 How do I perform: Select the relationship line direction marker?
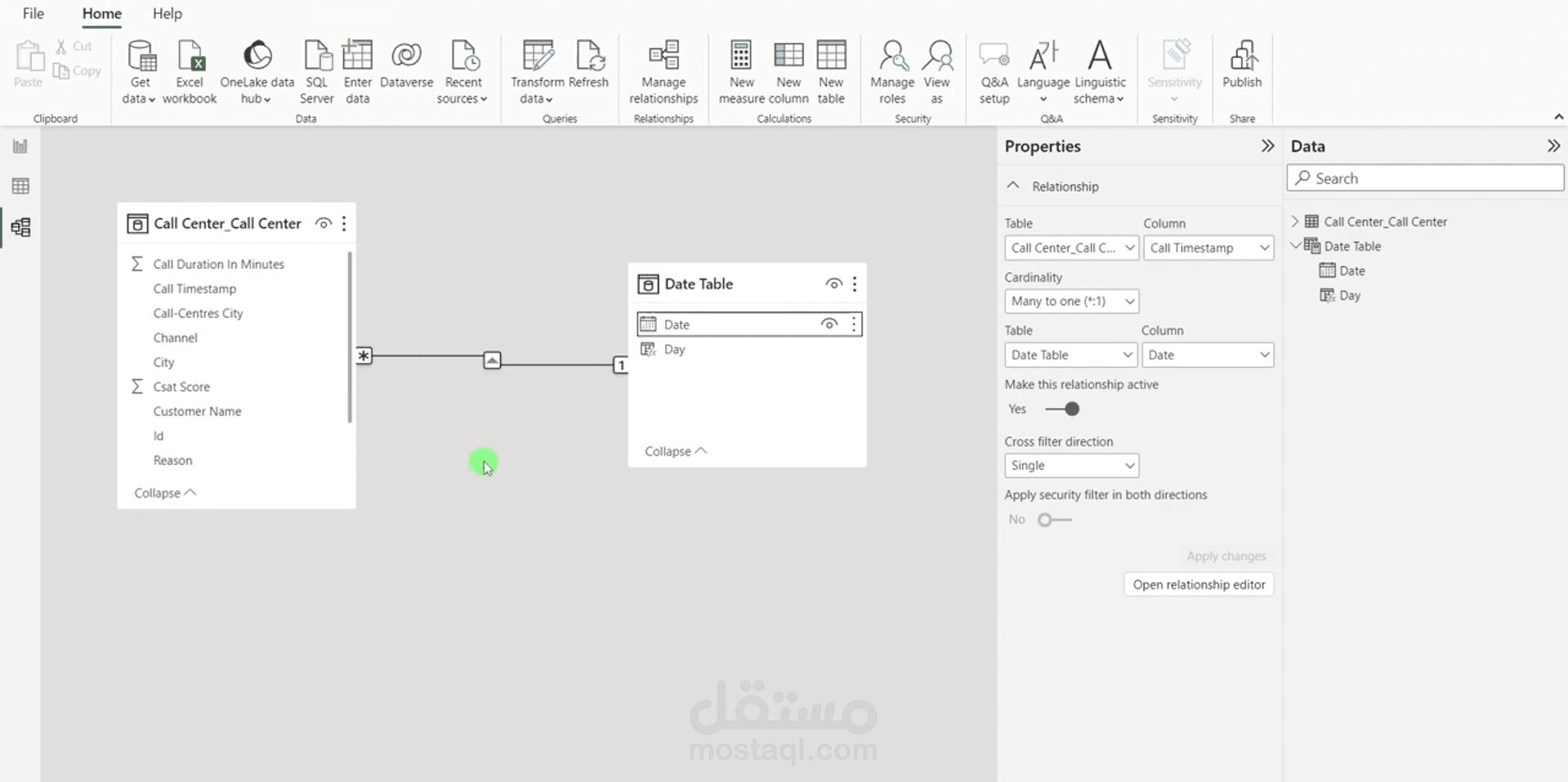pyautogui.click(x=492, y=360)
